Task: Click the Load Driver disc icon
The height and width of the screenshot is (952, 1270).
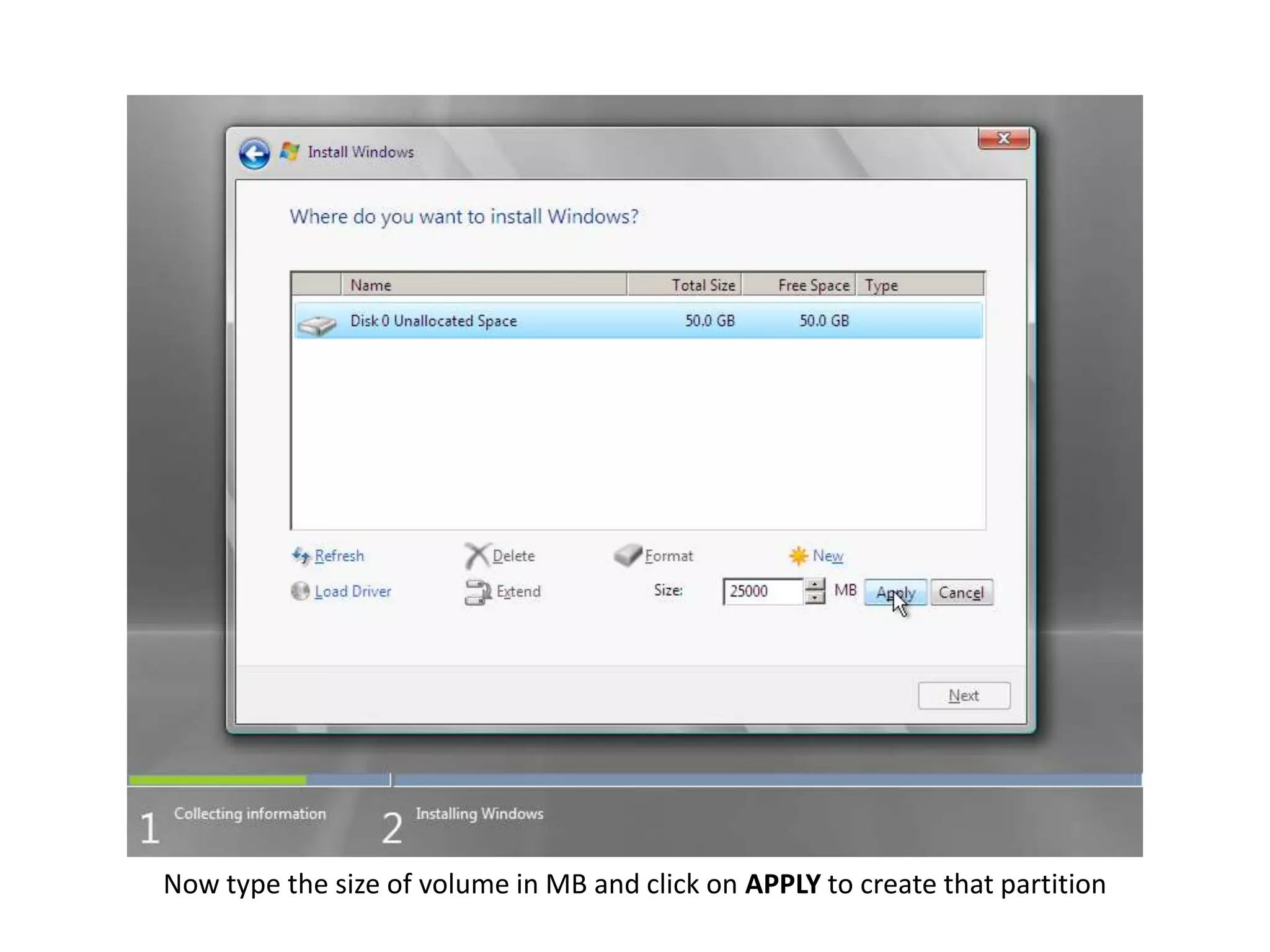Action: (x=300, y=591)
